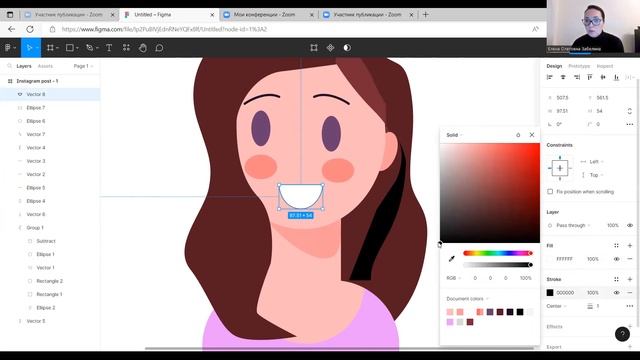Viewport: 640px width, 360px height.
Task: Open advanced stroke options menu
Action: pos(630,306)
